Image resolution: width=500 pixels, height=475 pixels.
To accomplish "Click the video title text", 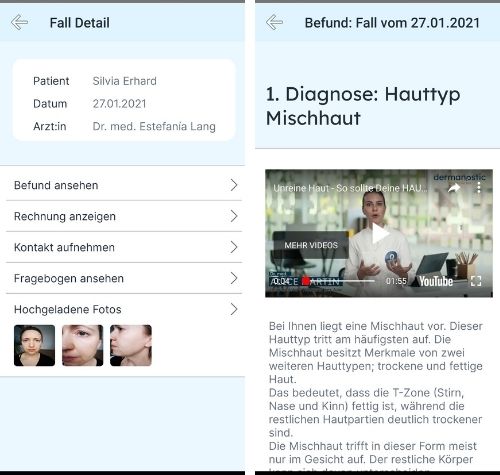I will tap(350, 188).
